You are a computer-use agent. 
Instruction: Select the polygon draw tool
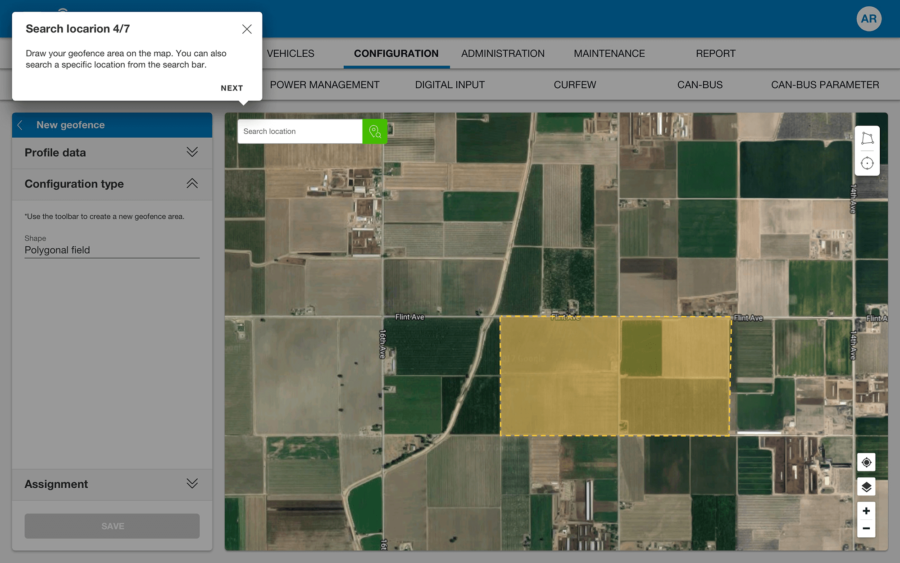point(867,138)
